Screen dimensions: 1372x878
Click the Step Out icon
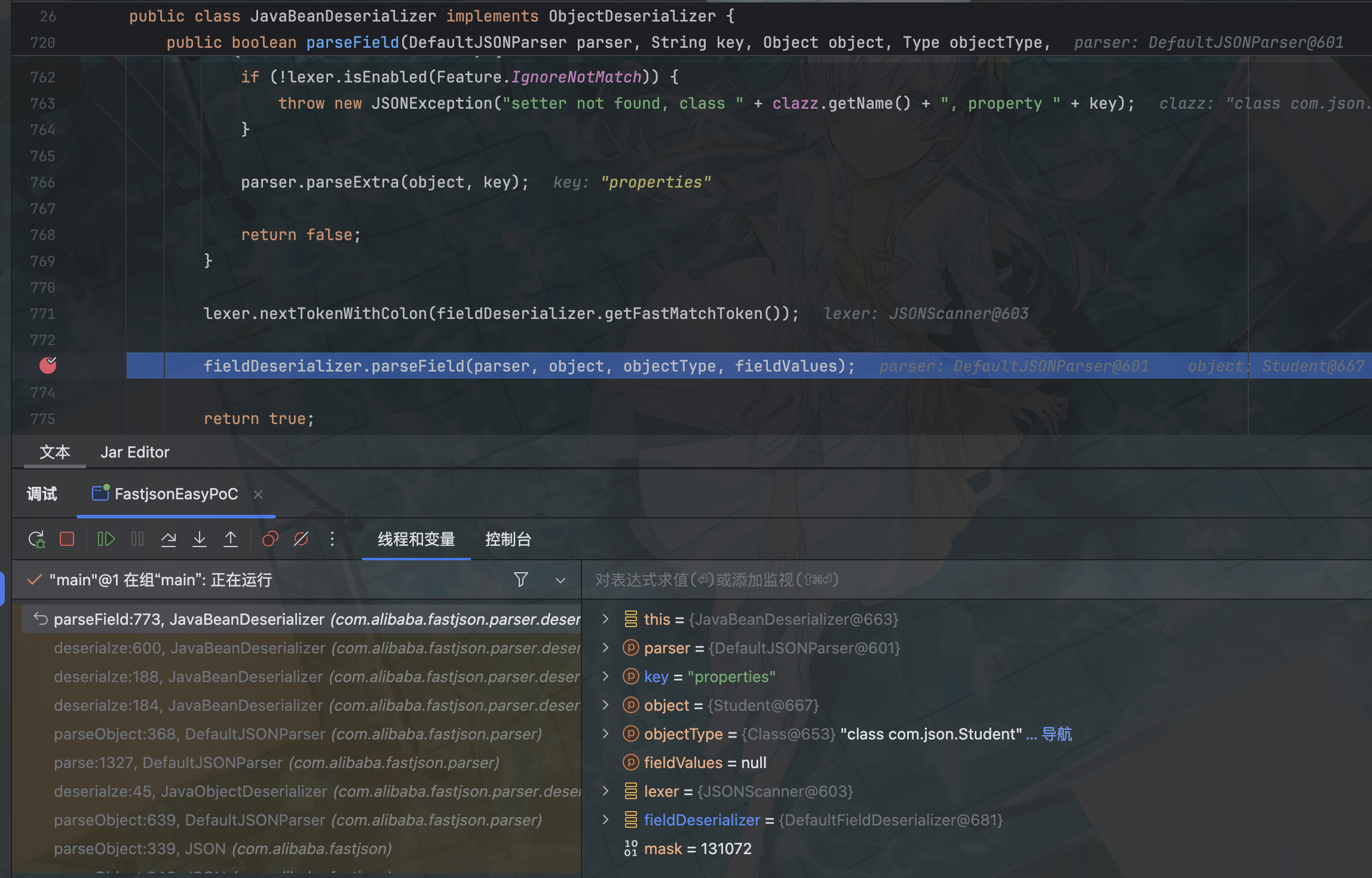pos(231,539)
